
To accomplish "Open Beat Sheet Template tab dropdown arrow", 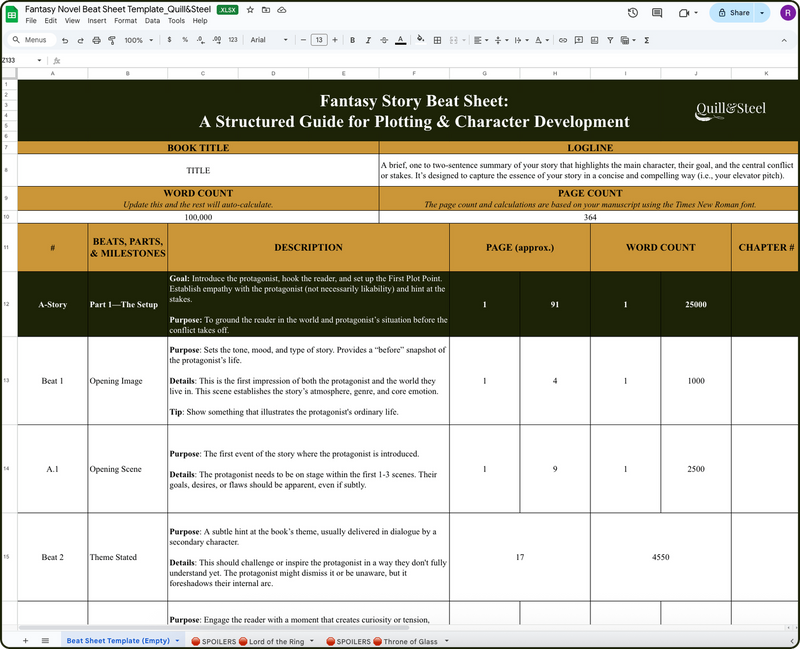I will pyautogui.click(x=178, y=641).
